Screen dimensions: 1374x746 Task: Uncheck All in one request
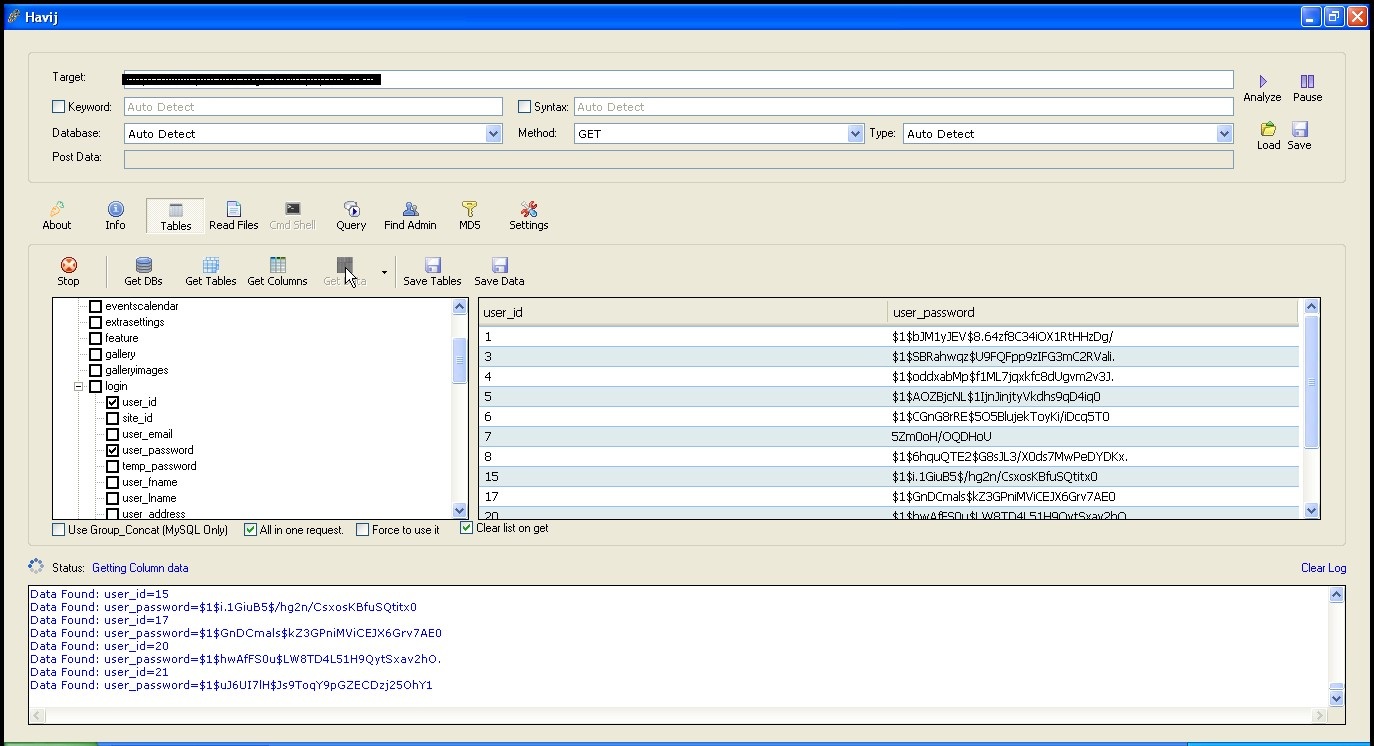(251, 530)
